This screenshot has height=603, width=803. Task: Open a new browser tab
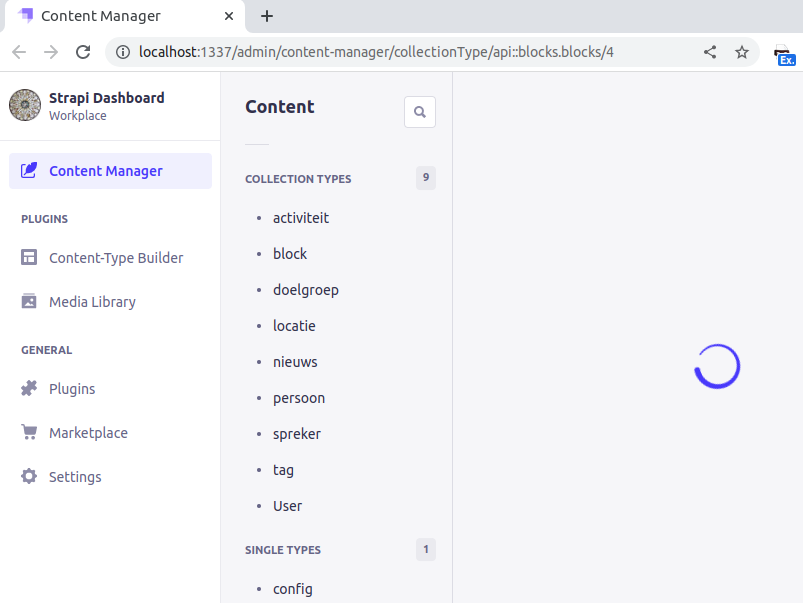(266, 16)
